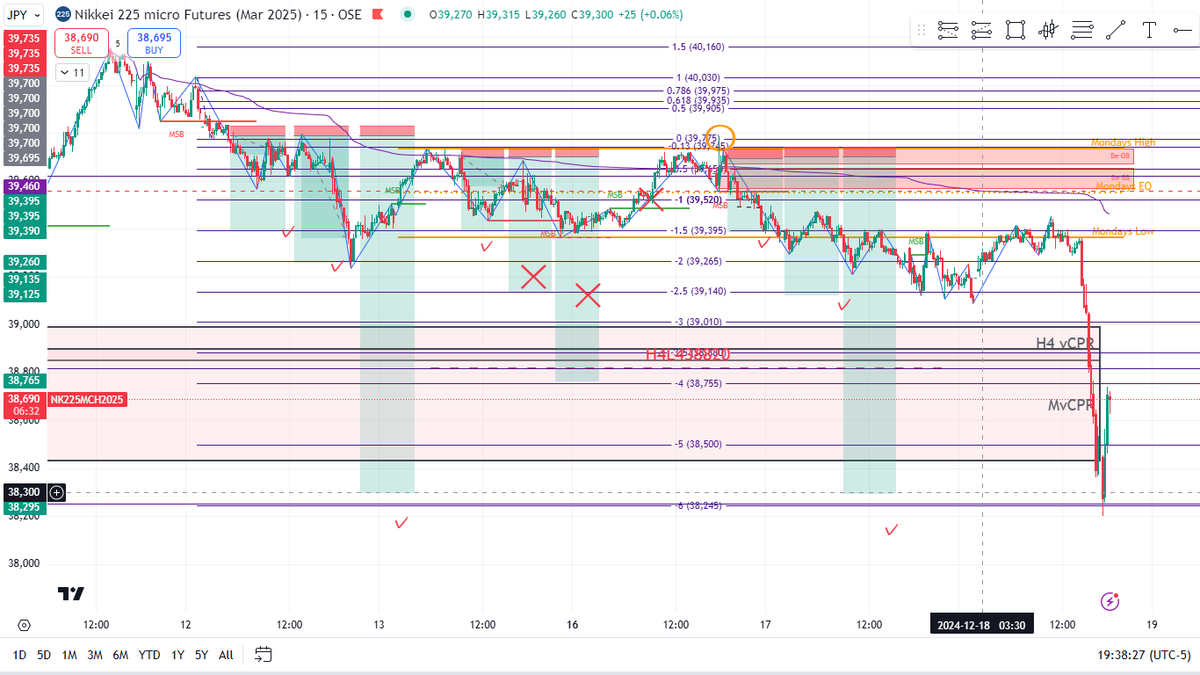Select the rectangle drawing tool

click(1015, 30)
